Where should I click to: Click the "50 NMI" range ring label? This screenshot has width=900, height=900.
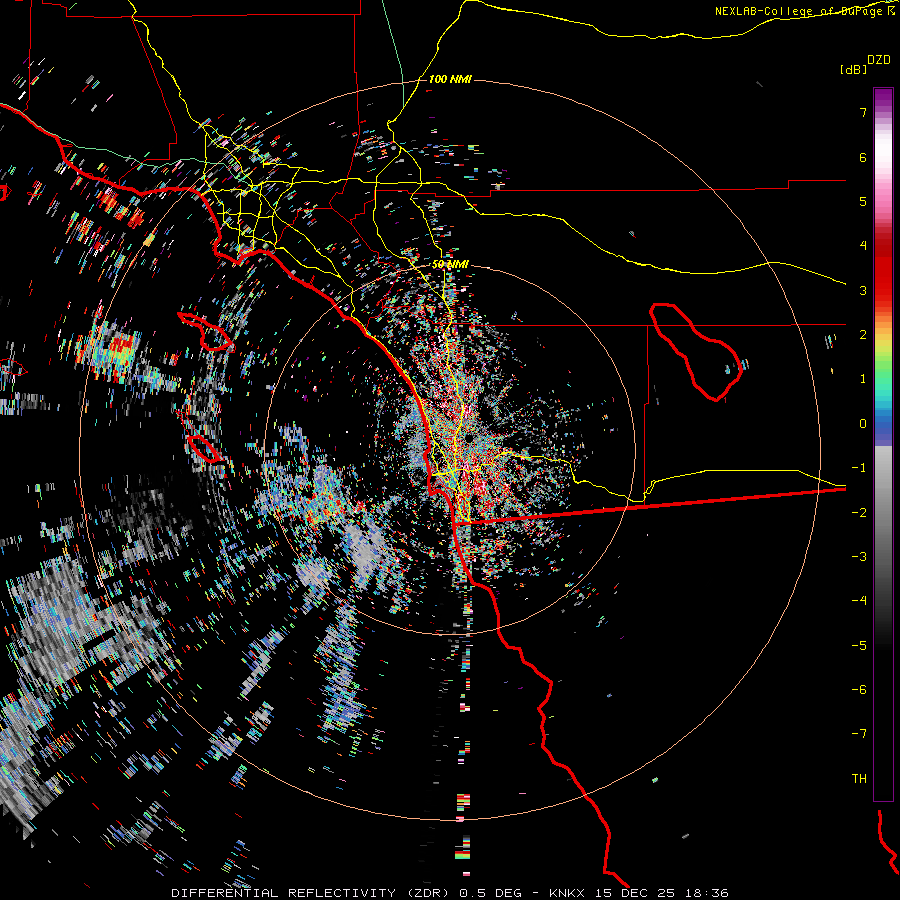[x=450, y=264]
